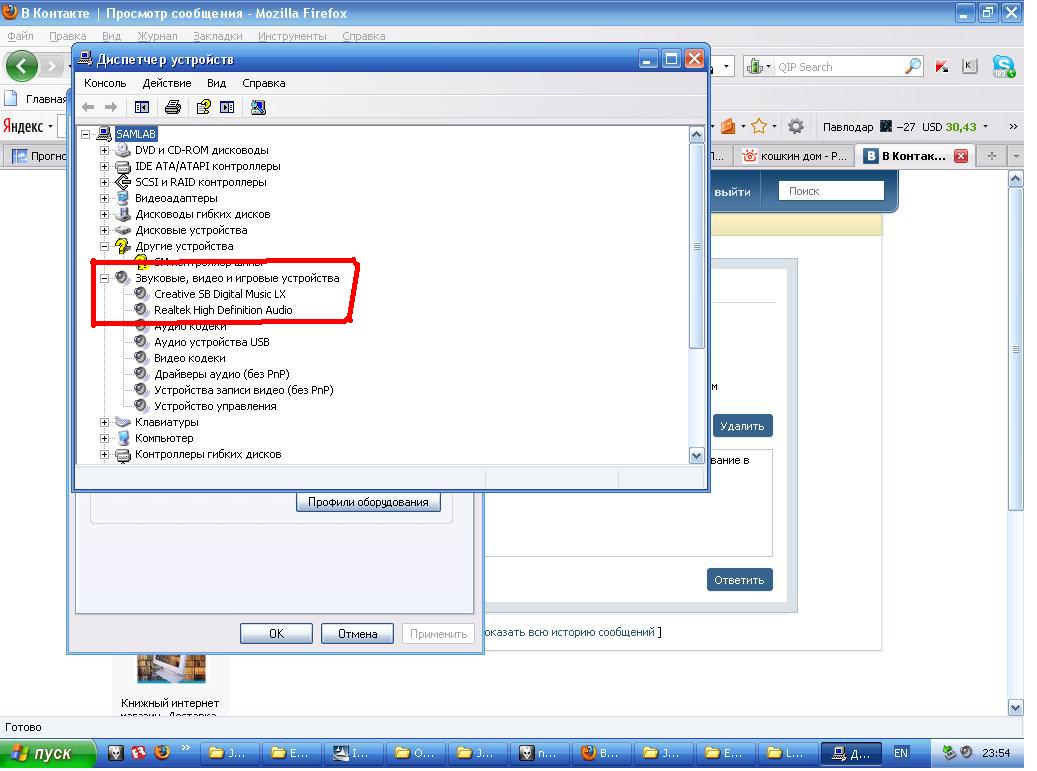Click Профили оборудования button
The image size is (1037, 771).
[x=368, y=503]
